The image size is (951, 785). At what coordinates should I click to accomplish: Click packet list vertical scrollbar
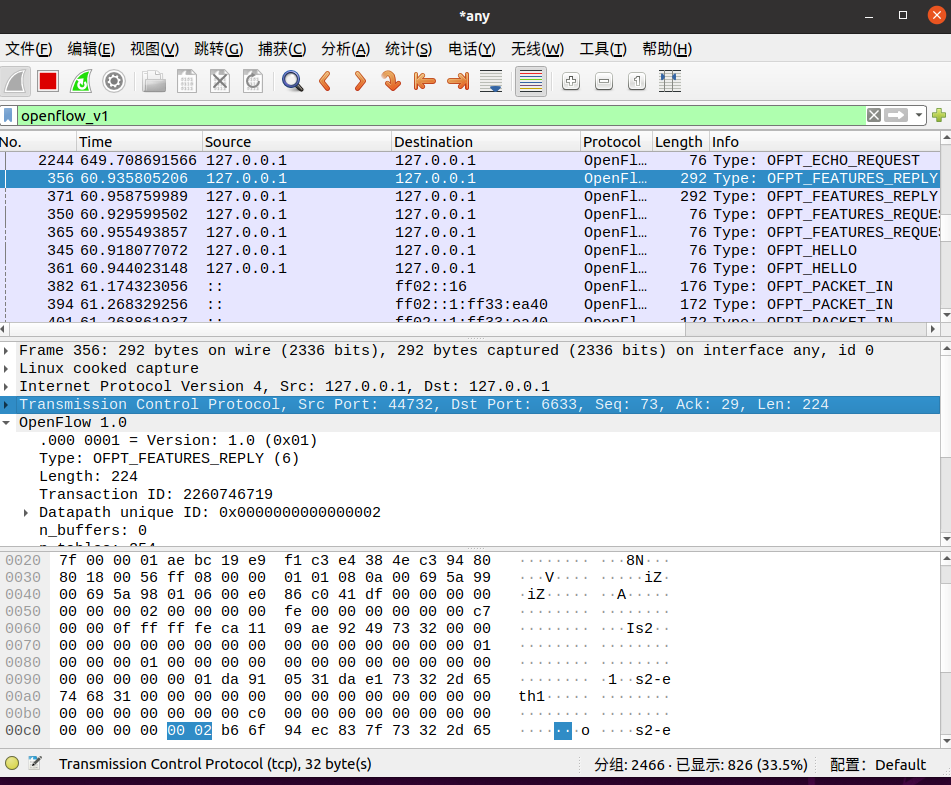[x=946, y=227]
